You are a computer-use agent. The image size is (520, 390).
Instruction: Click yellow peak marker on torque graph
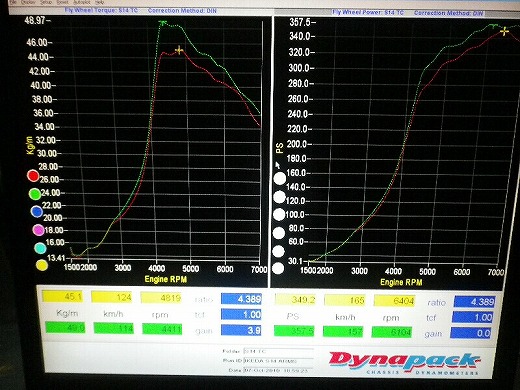pyautogui.click(x=179, y=50)
